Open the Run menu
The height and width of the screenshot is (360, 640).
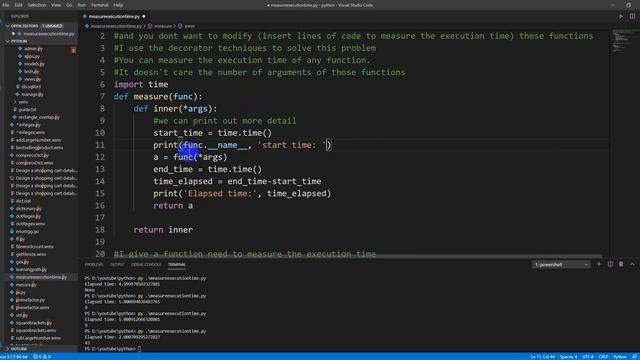pos(82,5)
